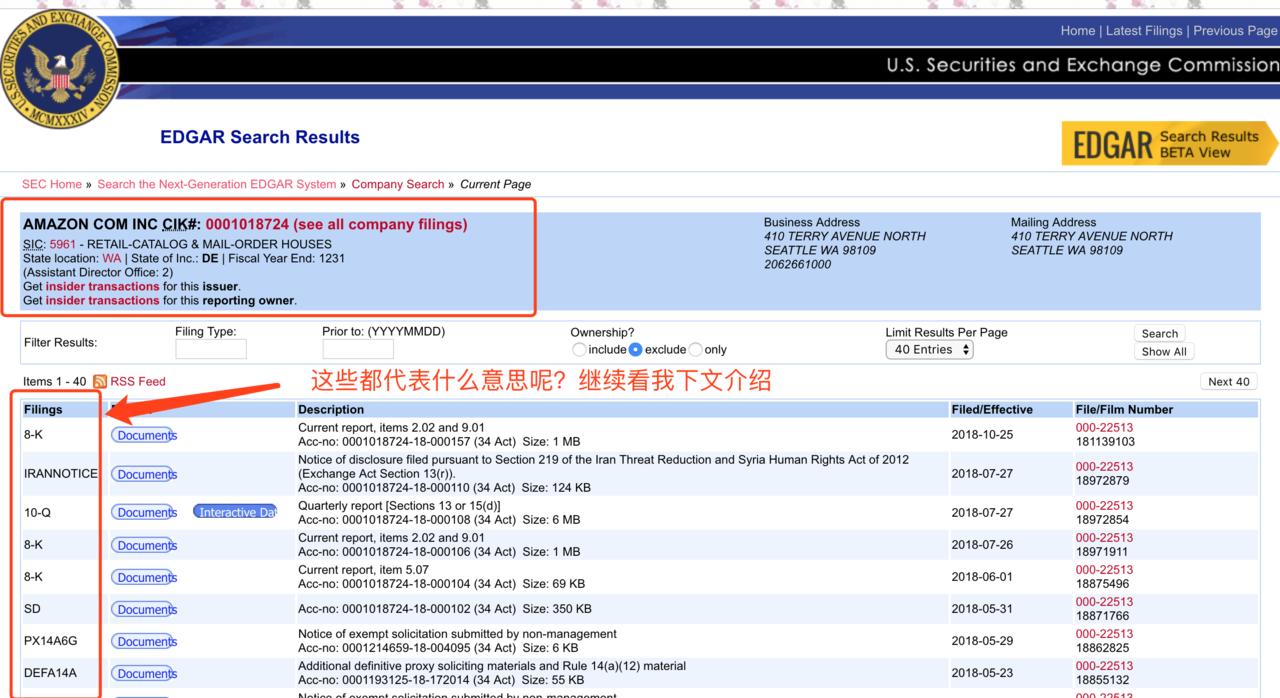Select the include ownership radio button
This screenshot has width=1280, height=698.
[x=579, y=350]
